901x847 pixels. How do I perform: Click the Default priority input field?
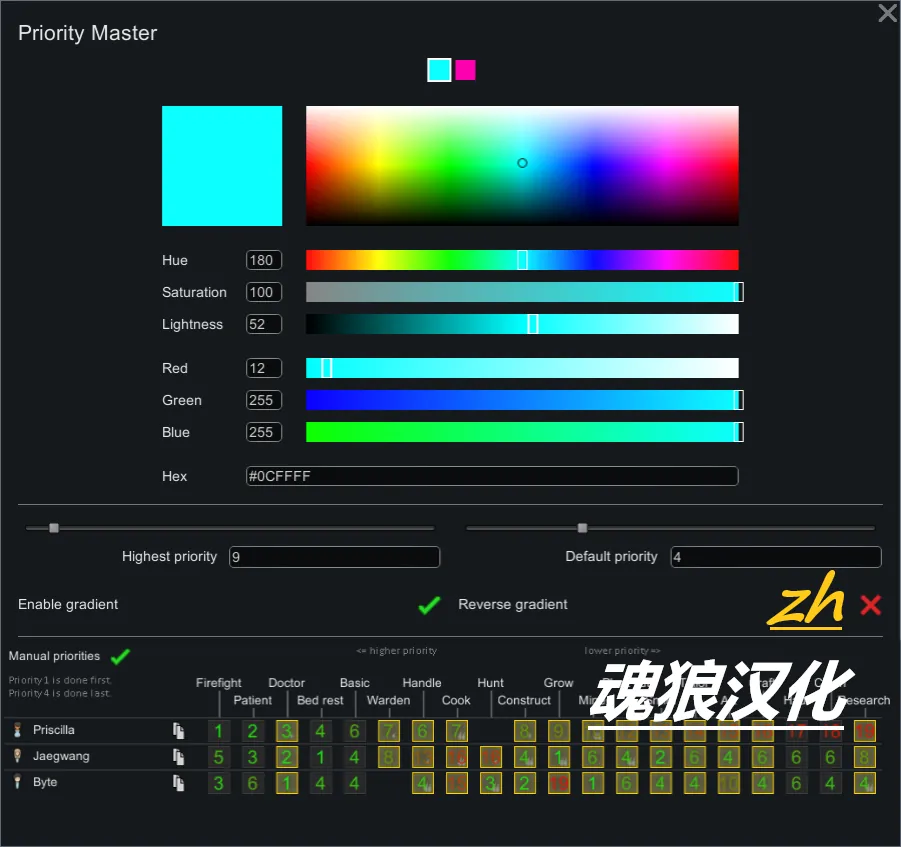point(775,557)
